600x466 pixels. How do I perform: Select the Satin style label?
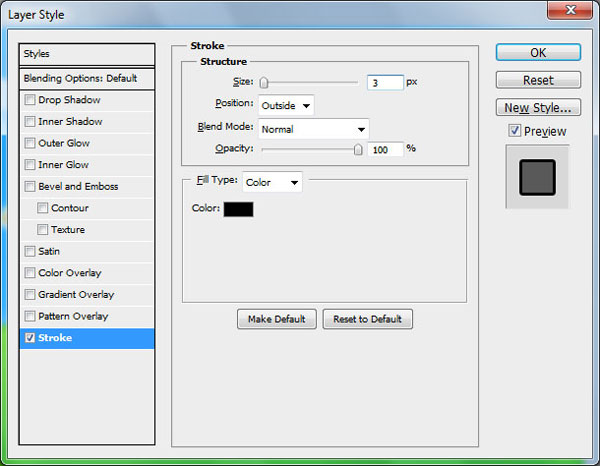click(49, 251)
